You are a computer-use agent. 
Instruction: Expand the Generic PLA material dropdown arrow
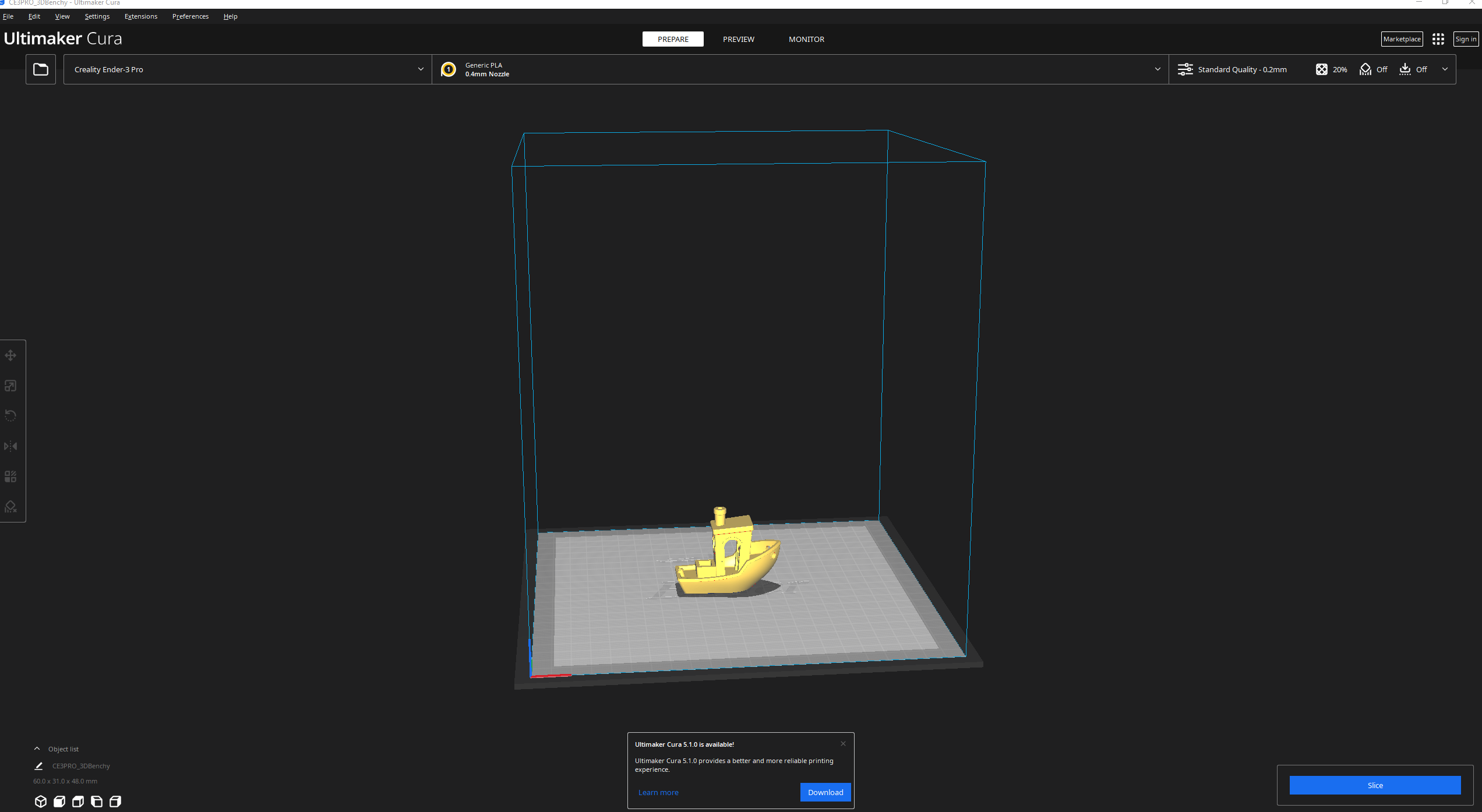(1158, 69)
